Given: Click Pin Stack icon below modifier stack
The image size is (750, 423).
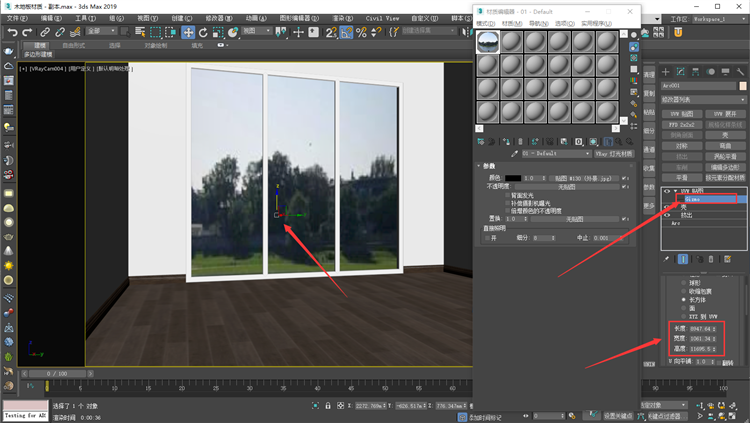Looking at the screenshot, I should point(666,259).
